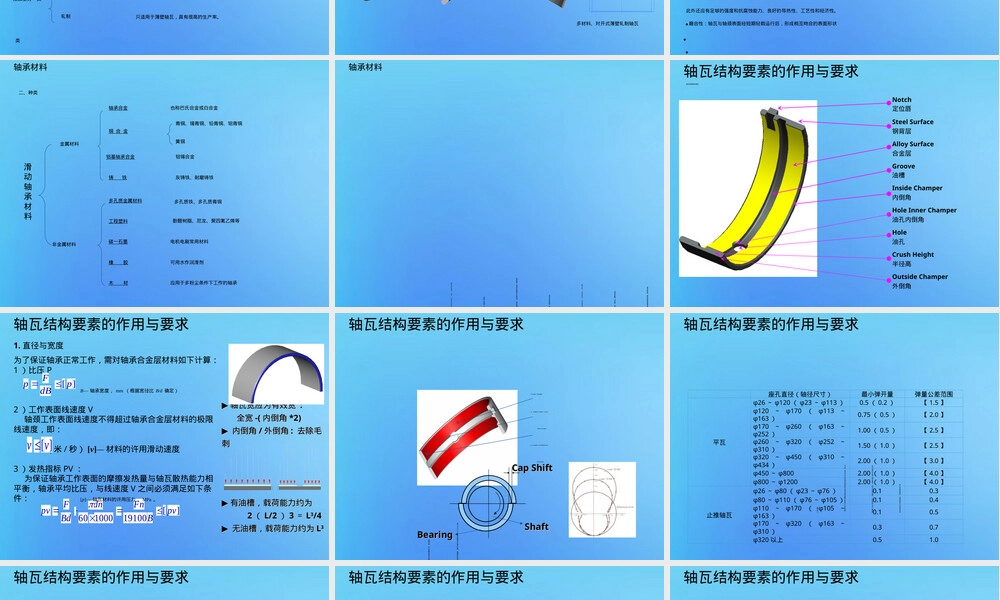Viewport: 1000px width, 600px height.
Task: Click the Hole 油孔 label
Action: click(x=899, y=237)
